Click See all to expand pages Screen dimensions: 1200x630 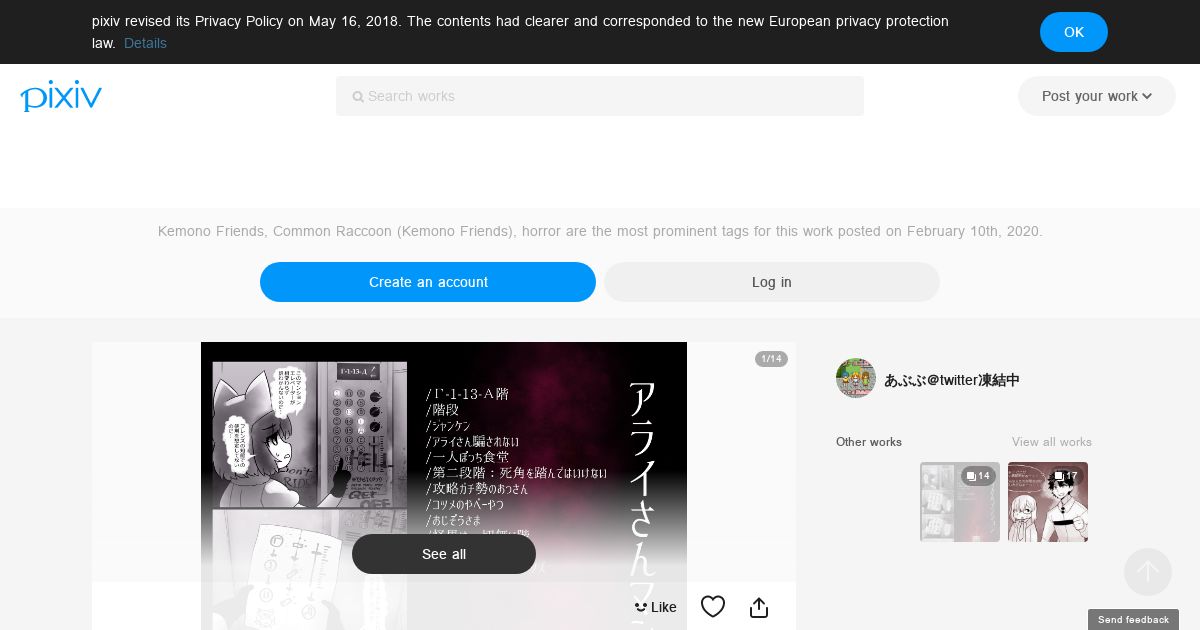tap(444, 554)
